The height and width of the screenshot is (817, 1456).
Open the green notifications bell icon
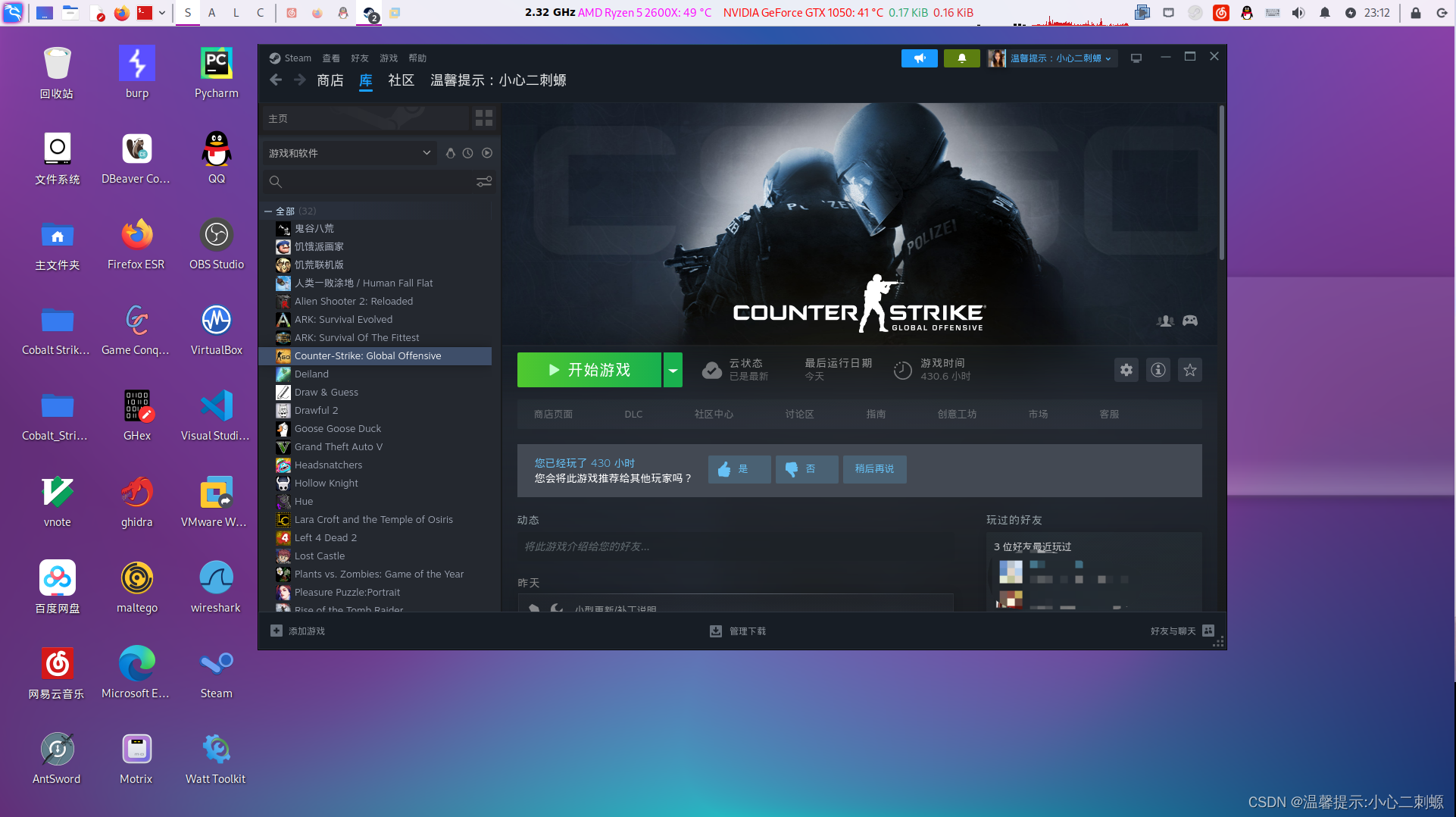pos(961,58)
